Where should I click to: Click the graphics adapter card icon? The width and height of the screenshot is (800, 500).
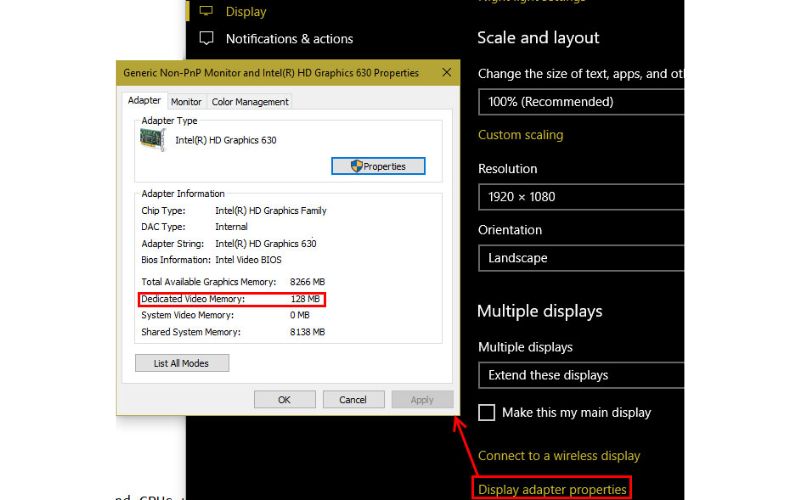154,139
